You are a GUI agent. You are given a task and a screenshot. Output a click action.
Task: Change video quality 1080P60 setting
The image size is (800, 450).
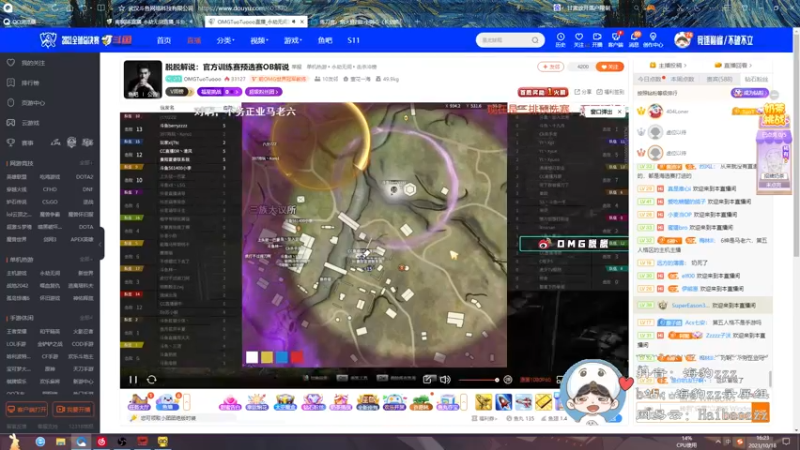click(x=535, y=380)
